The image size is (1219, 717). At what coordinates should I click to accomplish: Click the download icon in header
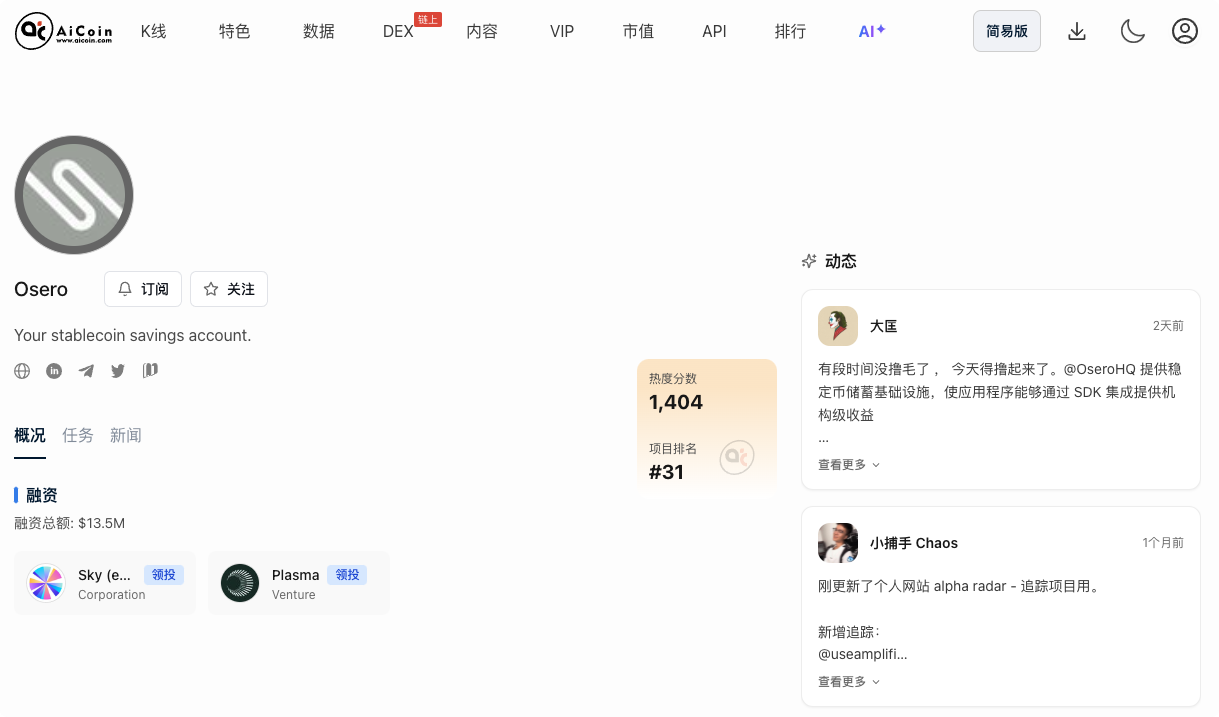click(x=1077, y=31)
